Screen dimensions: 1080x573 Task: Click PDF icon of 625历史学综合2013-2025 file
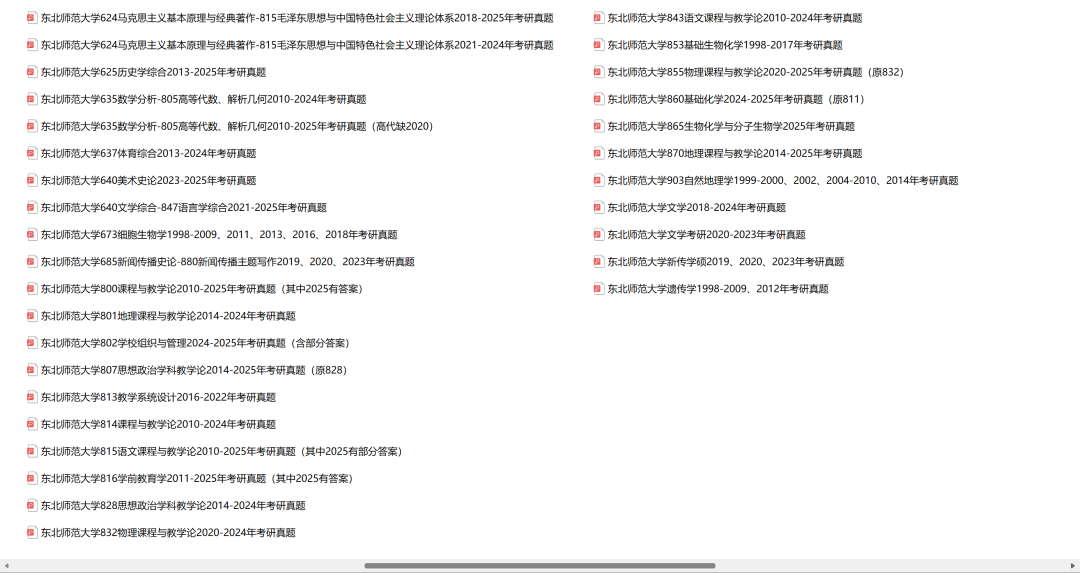coord(32,72)
